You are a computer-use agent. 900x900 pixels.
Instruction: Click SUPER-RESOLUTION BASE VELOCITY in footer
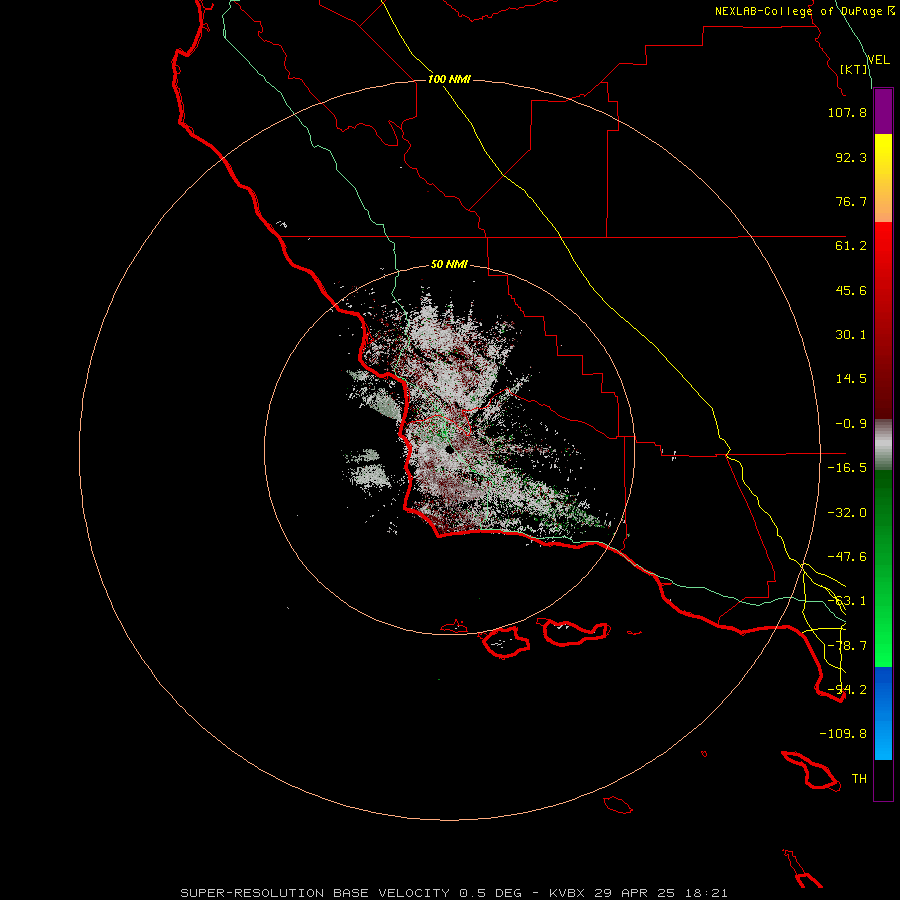click(315, 893)
